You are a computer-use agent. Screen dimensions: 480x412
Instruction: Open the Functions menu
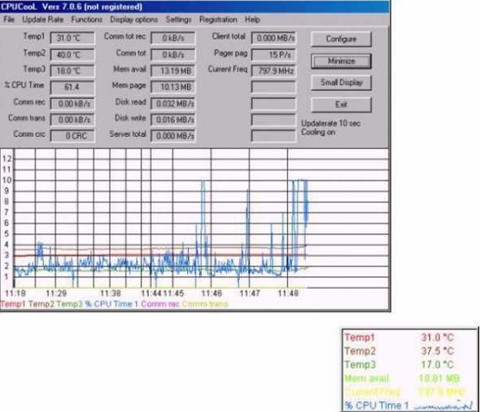87,20
